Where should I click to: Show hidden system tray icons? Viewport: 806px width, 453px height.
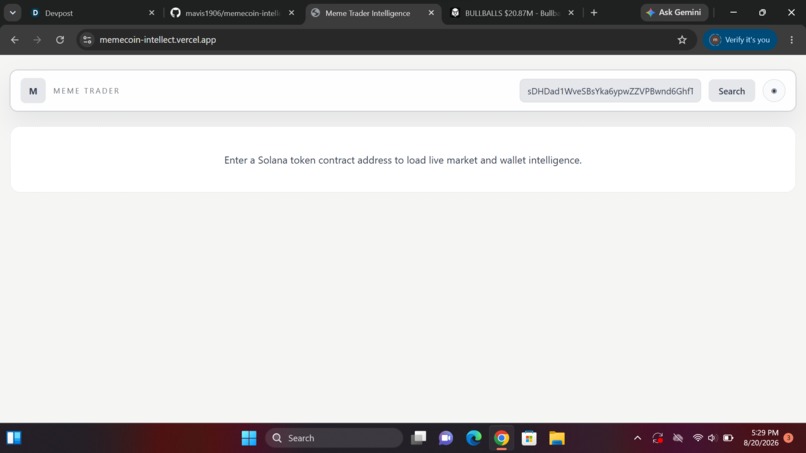point(637,438)
